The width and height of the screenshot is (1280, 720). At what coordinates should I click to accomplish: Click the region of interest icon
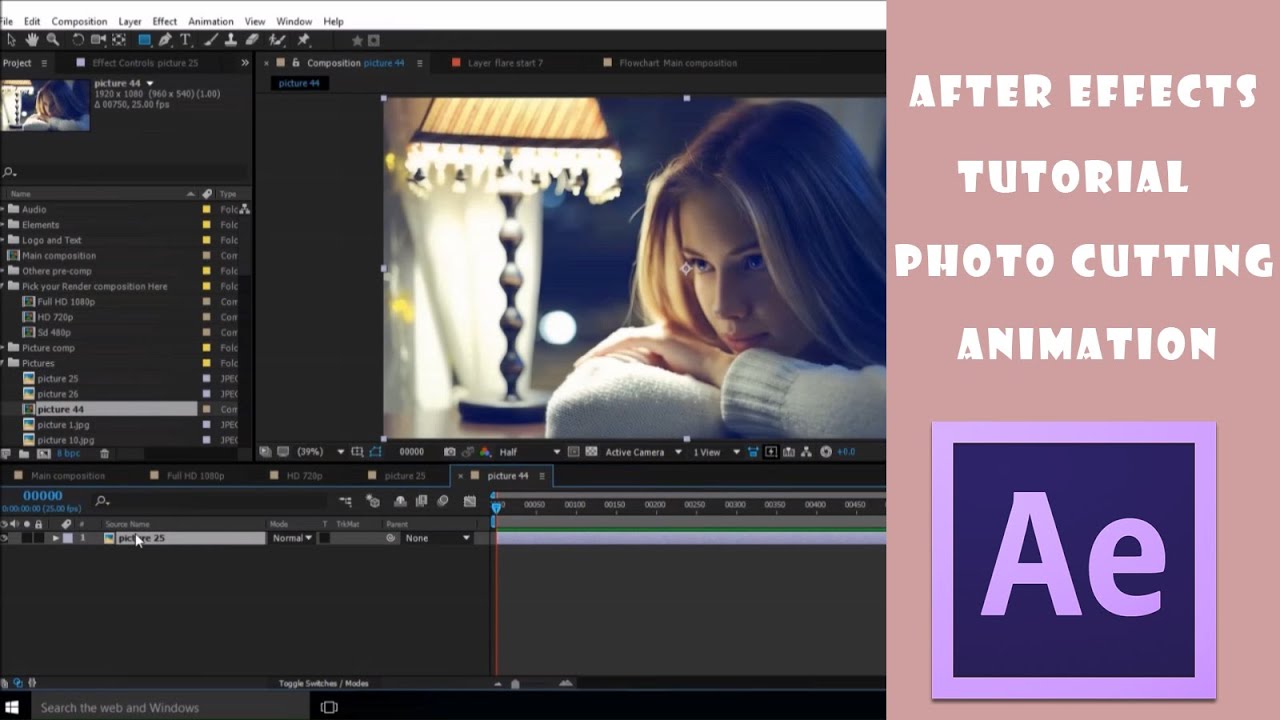click(574, 452)
